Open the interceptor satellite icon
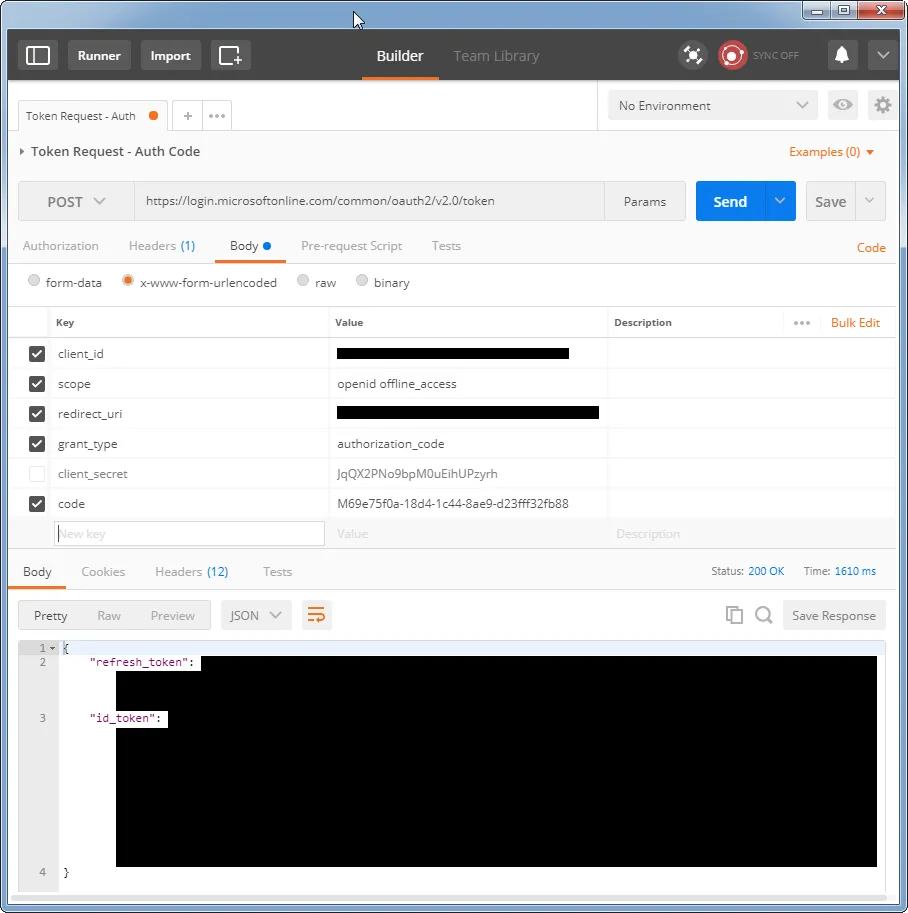This screenshot has height=913, width=908. coord(693,56)
